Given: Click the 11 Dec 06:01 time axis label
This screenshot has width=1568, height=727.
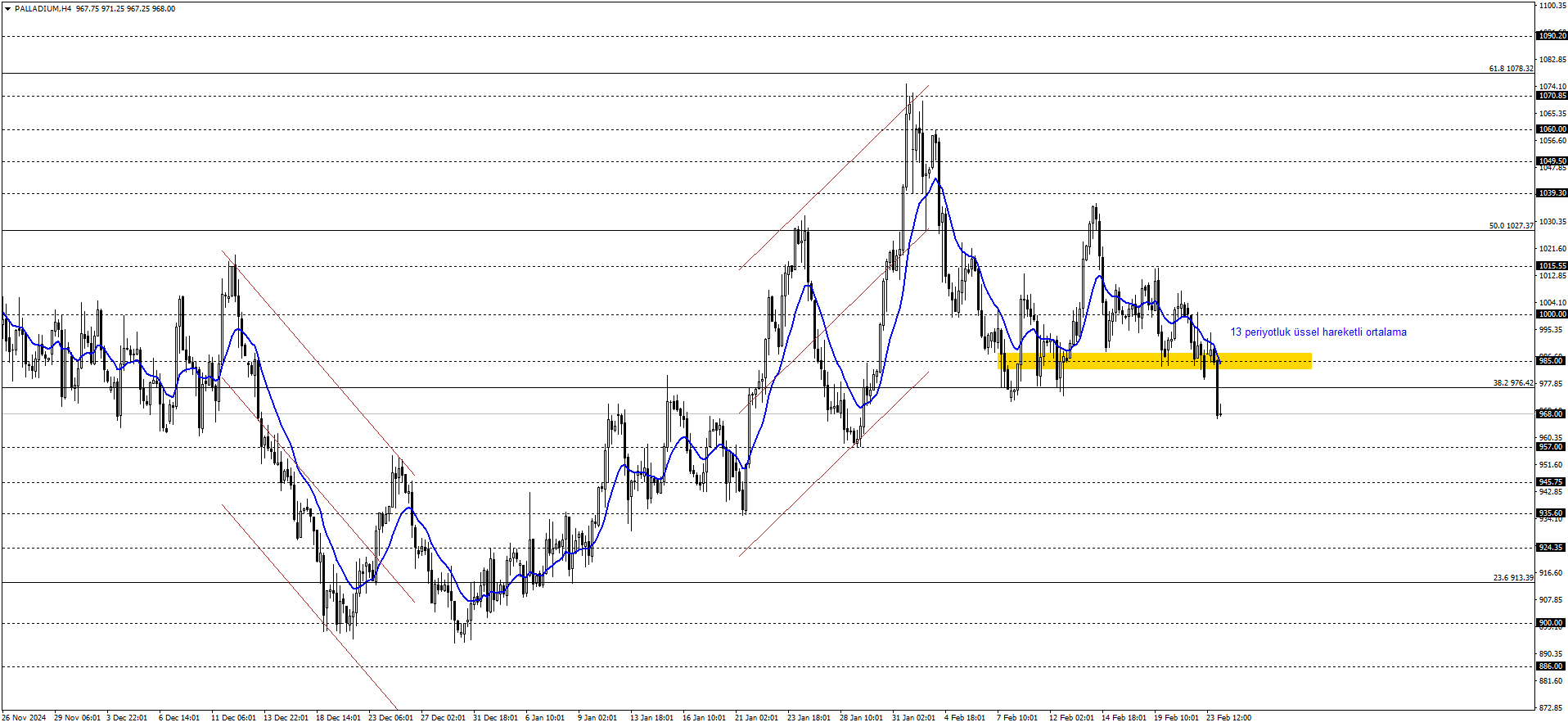Looking at the screenshot, I should tap(233, 718).
